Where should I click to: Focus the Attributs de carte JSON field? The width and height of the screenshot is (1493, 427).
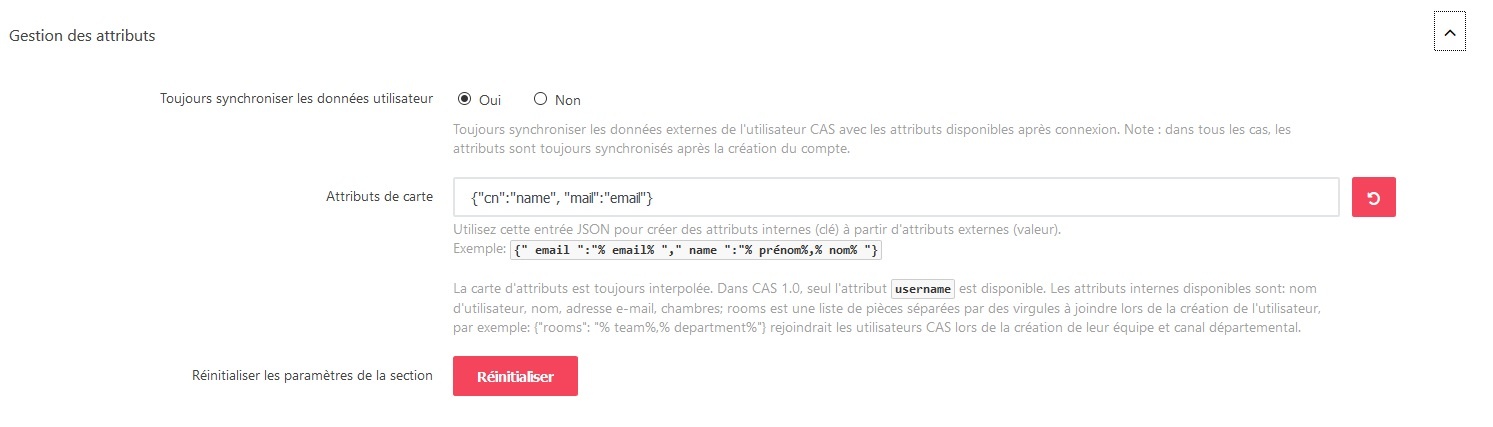pyautogui.click(x=895, y=197)
